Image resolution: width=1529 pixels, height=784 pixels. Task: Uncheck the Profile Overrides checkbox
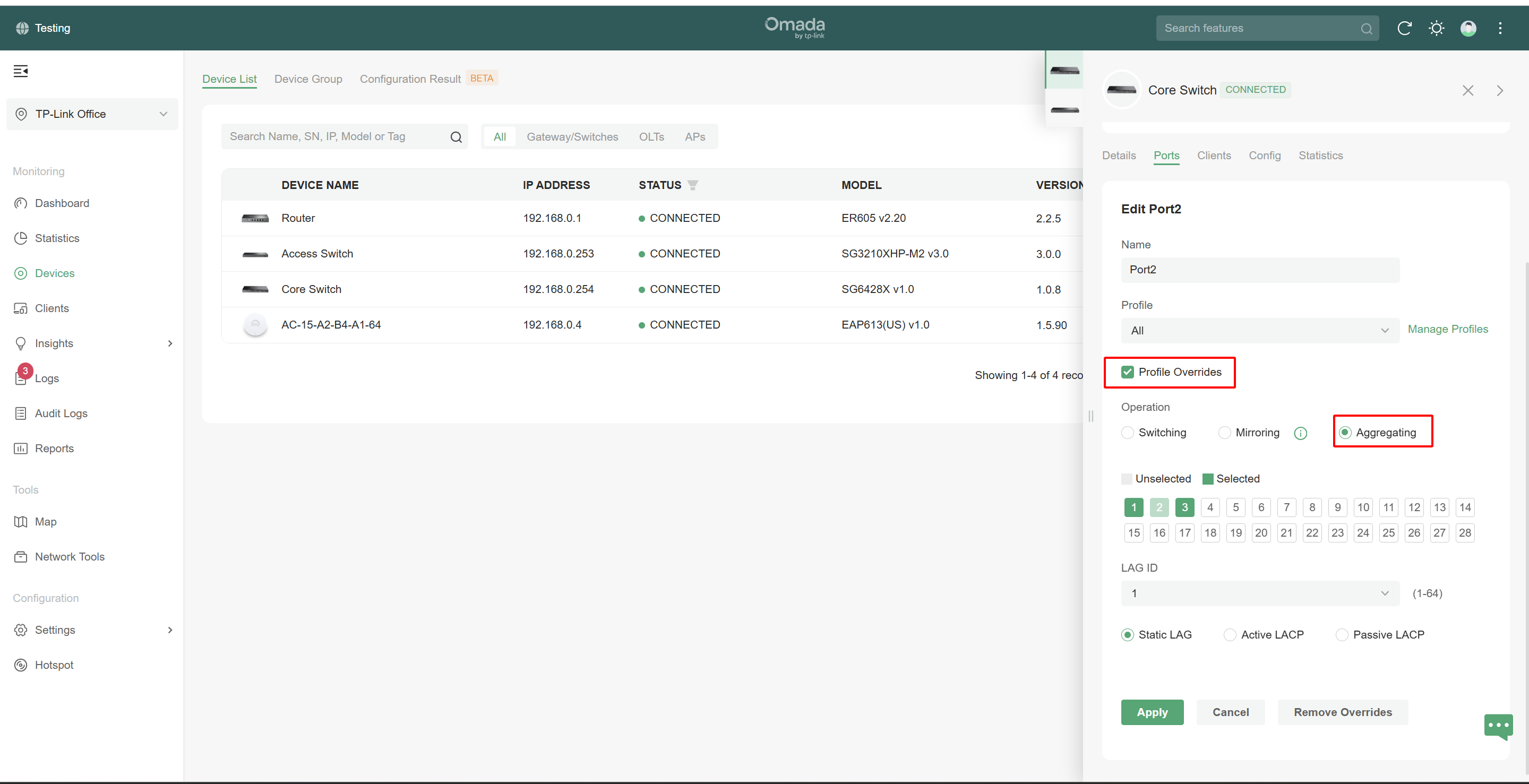coord(1127,372)
